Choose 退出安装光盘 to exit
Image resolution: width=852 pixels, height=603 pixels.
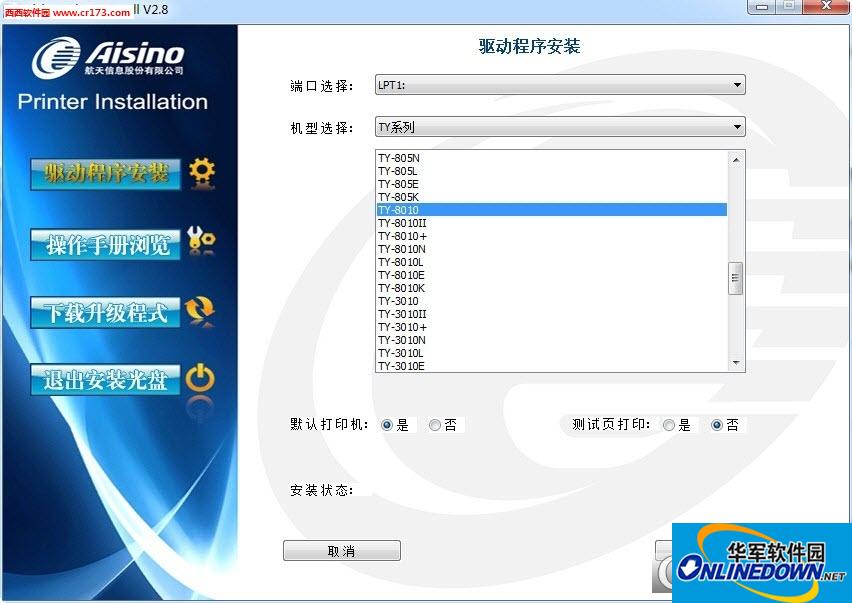tap(105, 380)
